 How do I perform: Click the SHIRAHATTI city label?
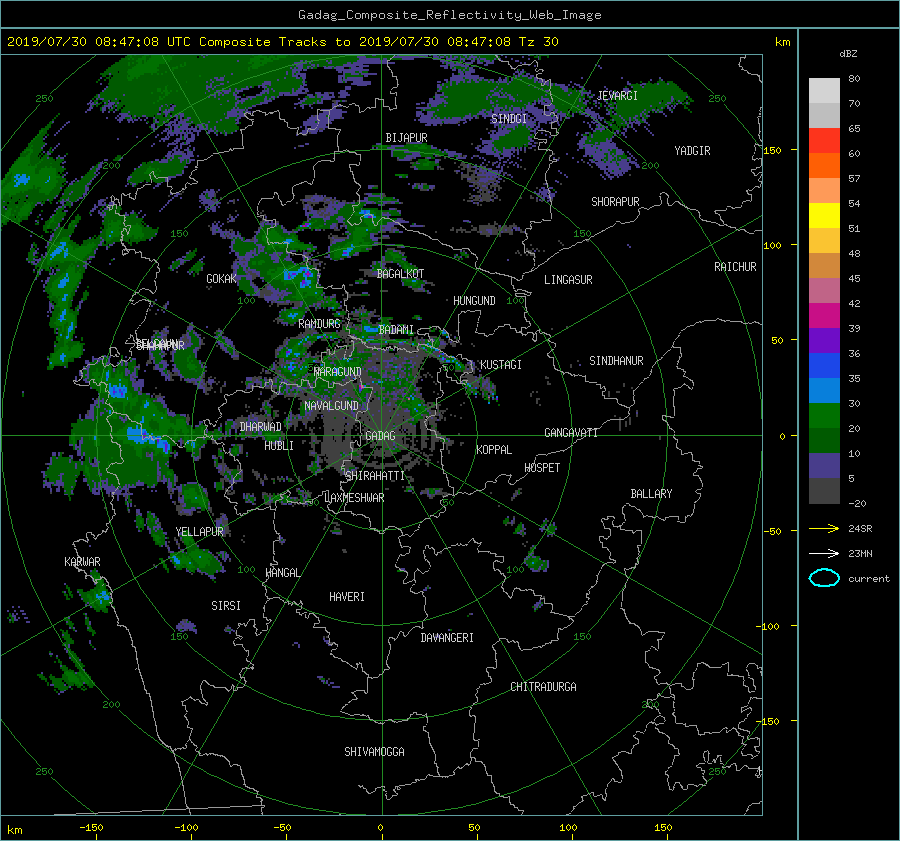pyautogui.click(x=375, y=476)
